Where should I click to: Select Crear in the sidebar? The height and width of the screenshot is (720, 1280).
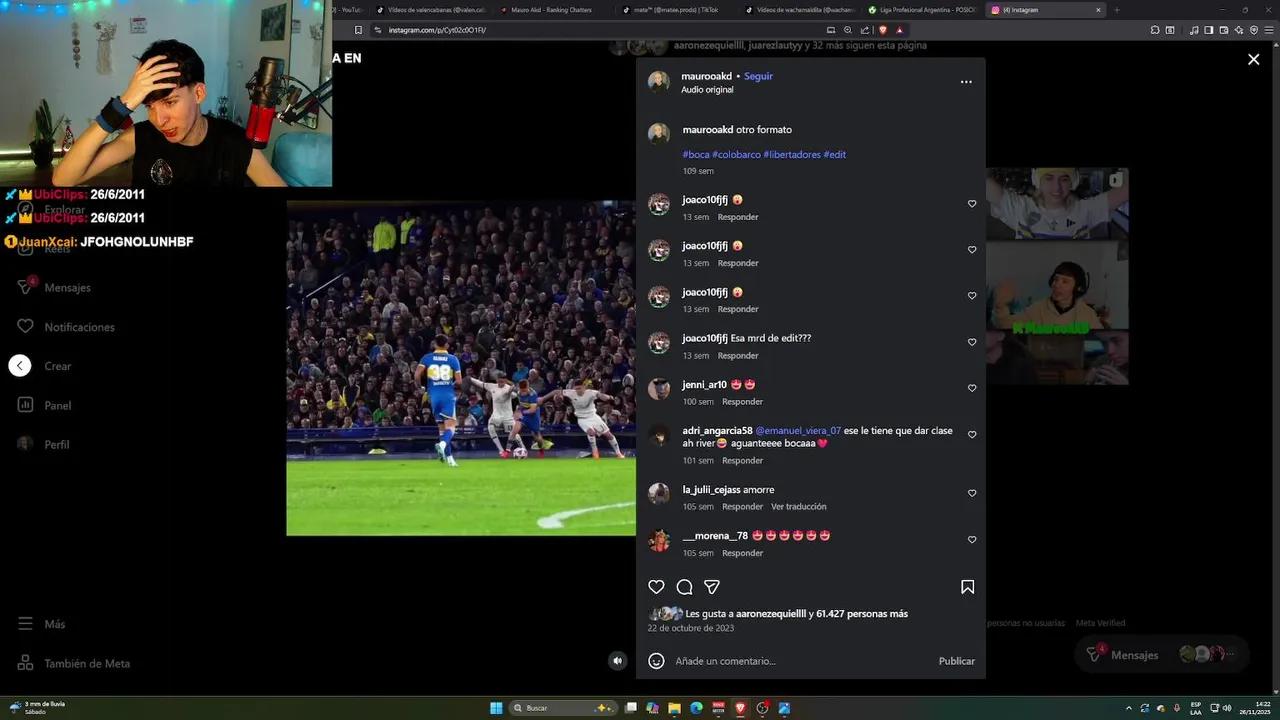[x=57, y=366]
